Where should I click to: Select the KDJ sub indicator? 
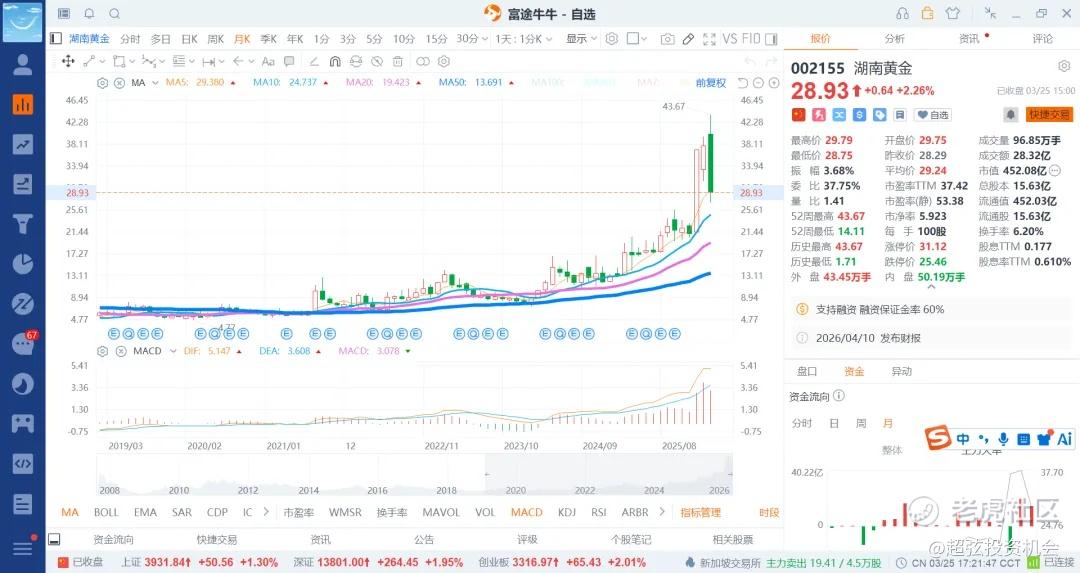pos(567,512)
